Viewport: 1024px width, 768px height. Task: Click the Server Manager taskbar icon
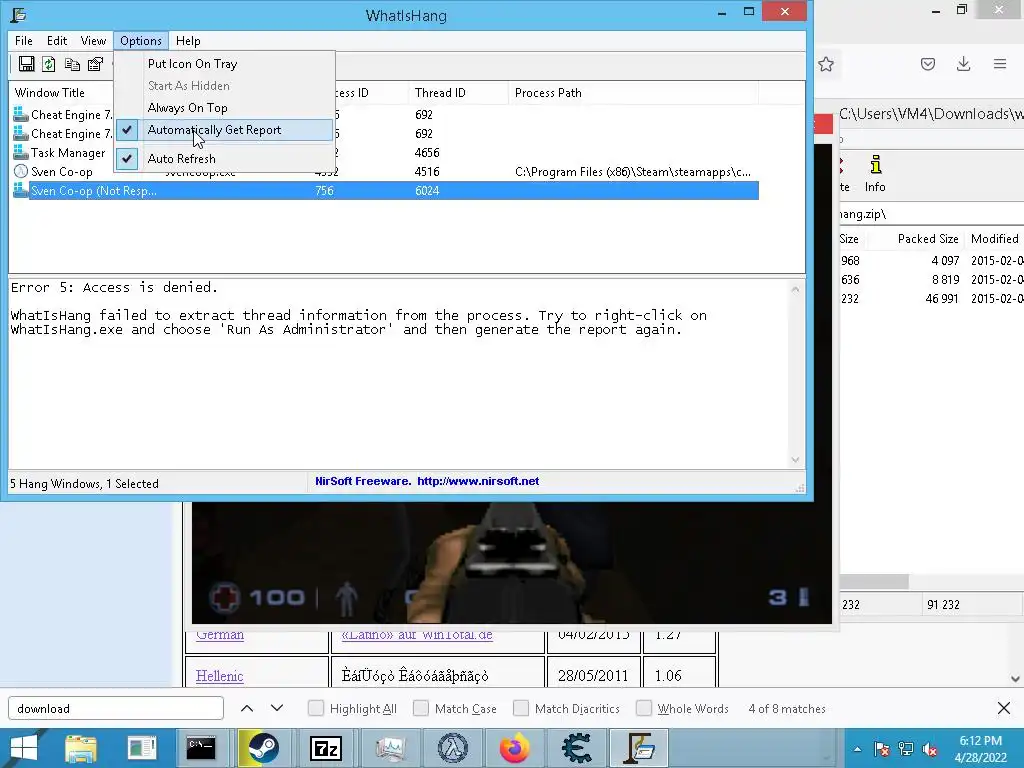pyautogui.click(x=141, y=748)
